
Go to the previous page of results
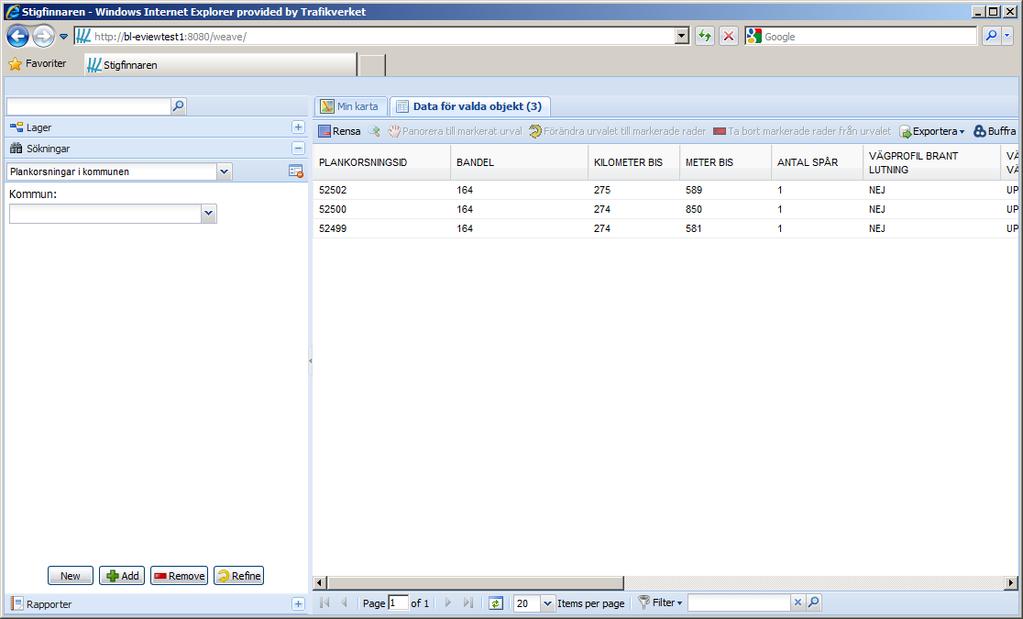[344, 603]
